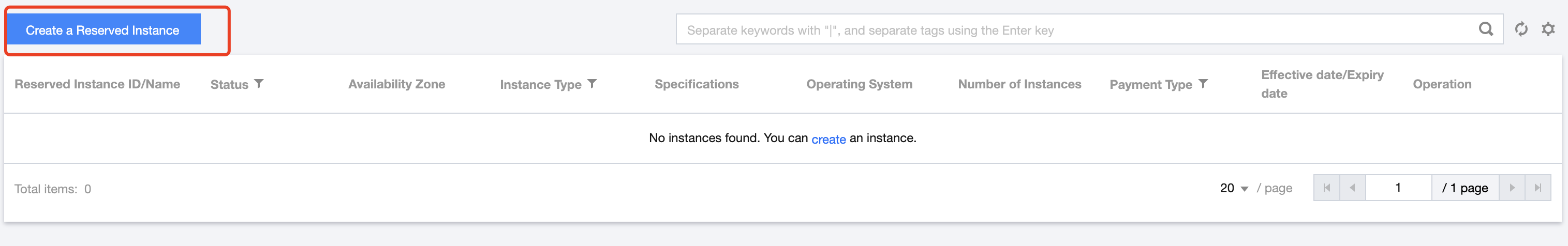Viewport: 1568px width, 246px height.
Task: Open the Instance Type filter icon
Action: (591, 84)
